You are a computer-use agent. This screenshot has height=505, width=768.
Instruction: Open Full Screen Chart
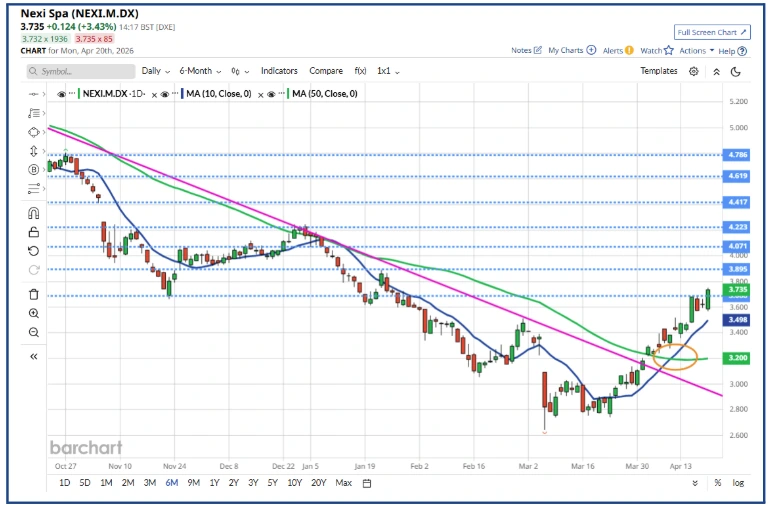[x=712, y=32]
